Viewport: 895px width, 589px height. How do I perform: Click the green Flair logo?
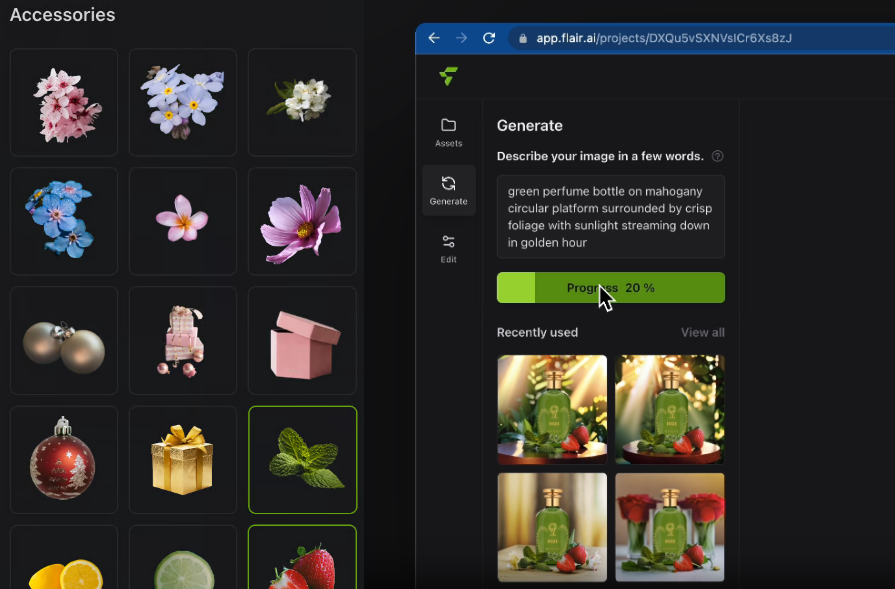click(x=449, y=76)
